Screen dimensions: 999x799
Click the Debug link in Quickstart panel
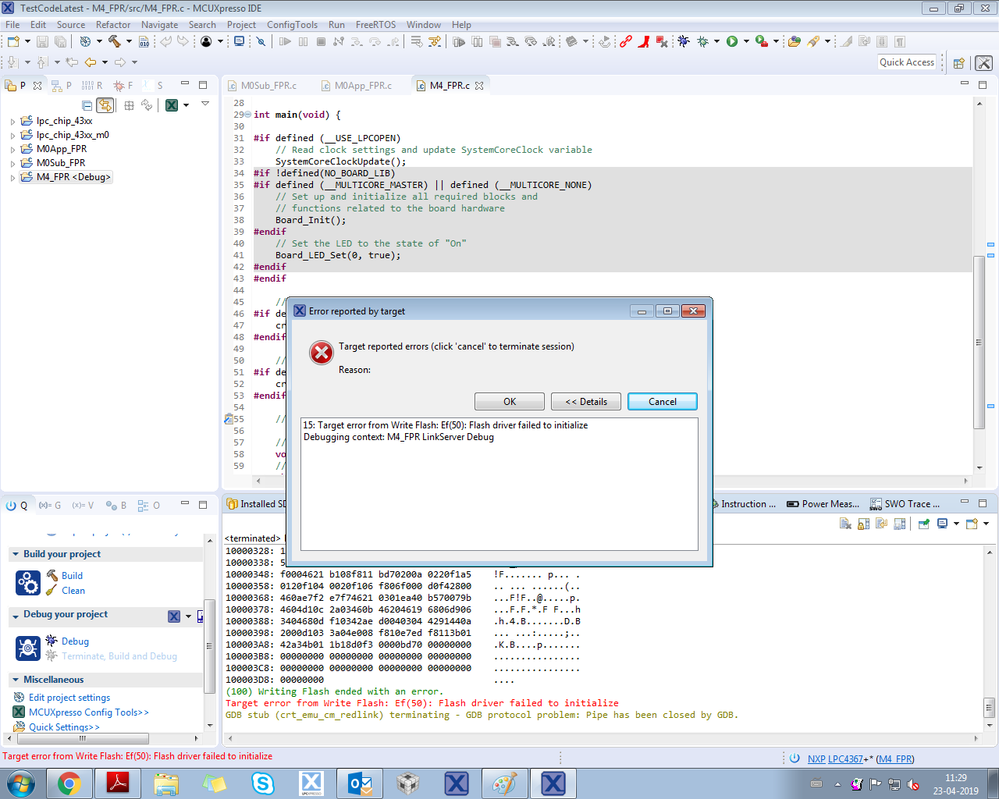(75, 642)
